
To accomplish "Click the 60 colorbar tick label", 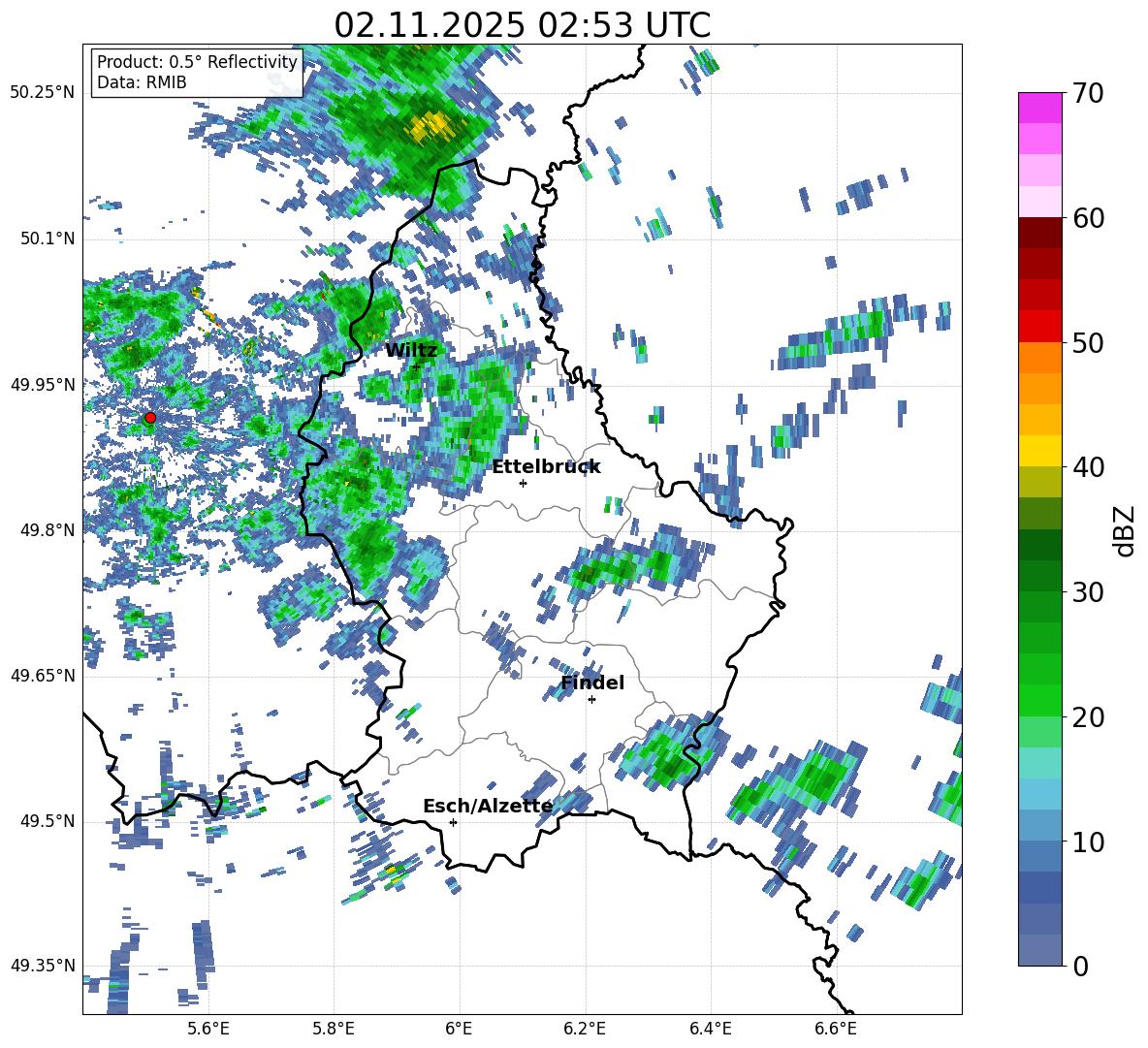I will tap(1088, 218).
